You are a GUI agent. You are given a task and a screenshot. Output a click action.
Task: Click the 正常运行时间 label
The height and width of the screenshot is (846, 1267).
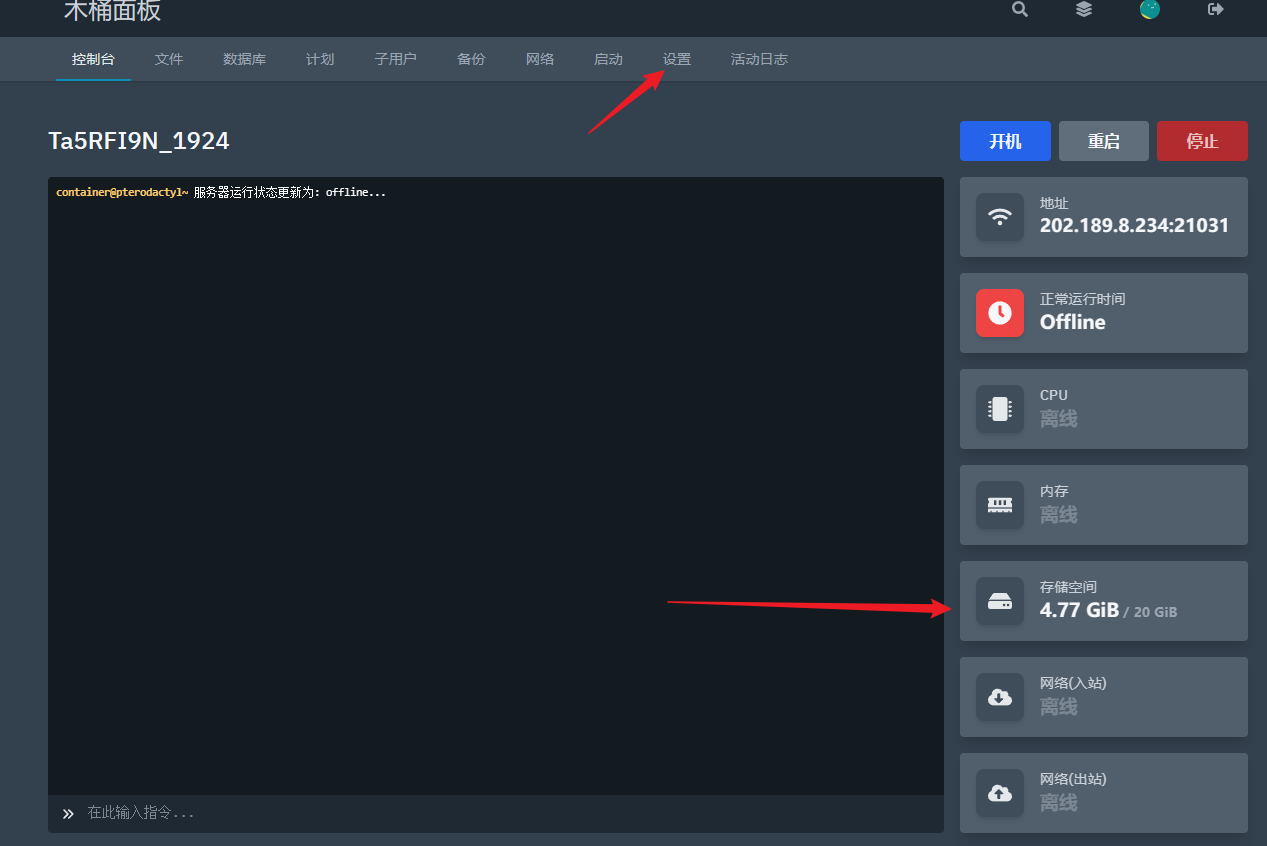pyautogui.click(x=1083, y=299)
